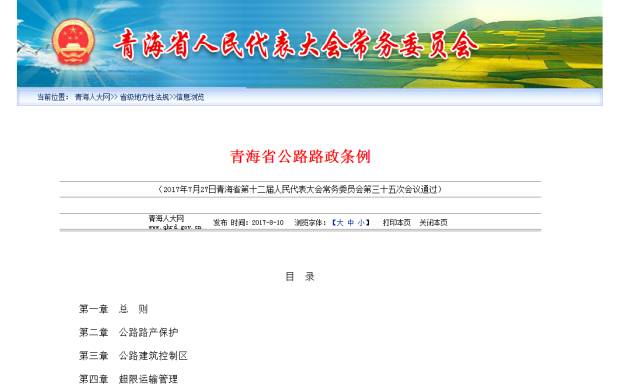The image size is (640, 386).
Task: Select 第三章 公路建筑控制区 entry
Action: click(x=133, y=356)
